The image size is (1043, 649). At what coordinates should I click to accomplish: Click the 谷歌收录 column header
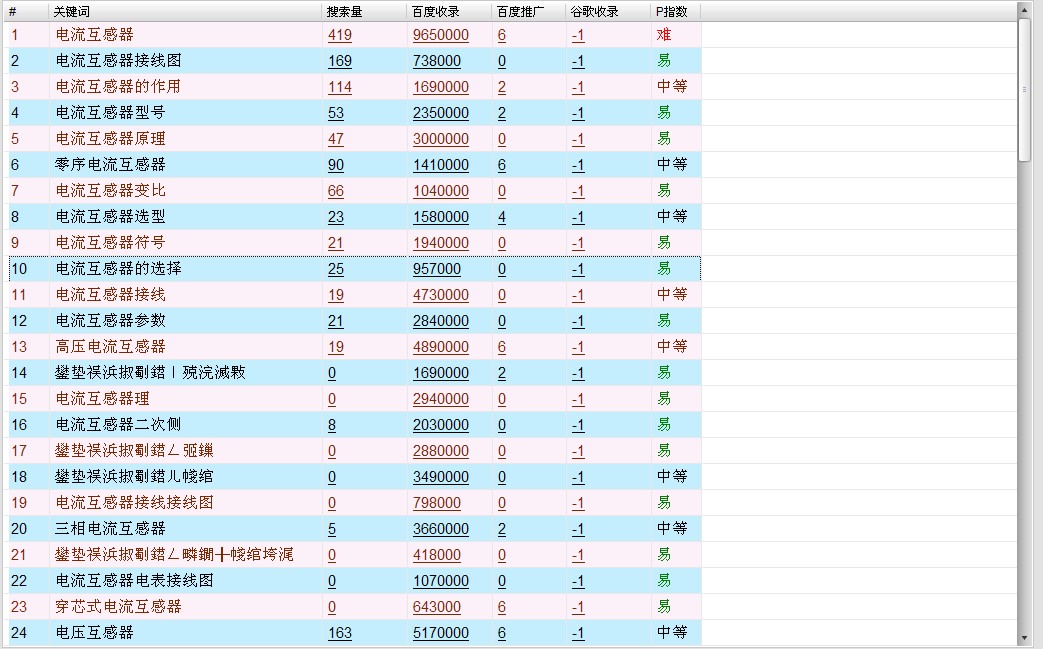(x=595, y=12)
